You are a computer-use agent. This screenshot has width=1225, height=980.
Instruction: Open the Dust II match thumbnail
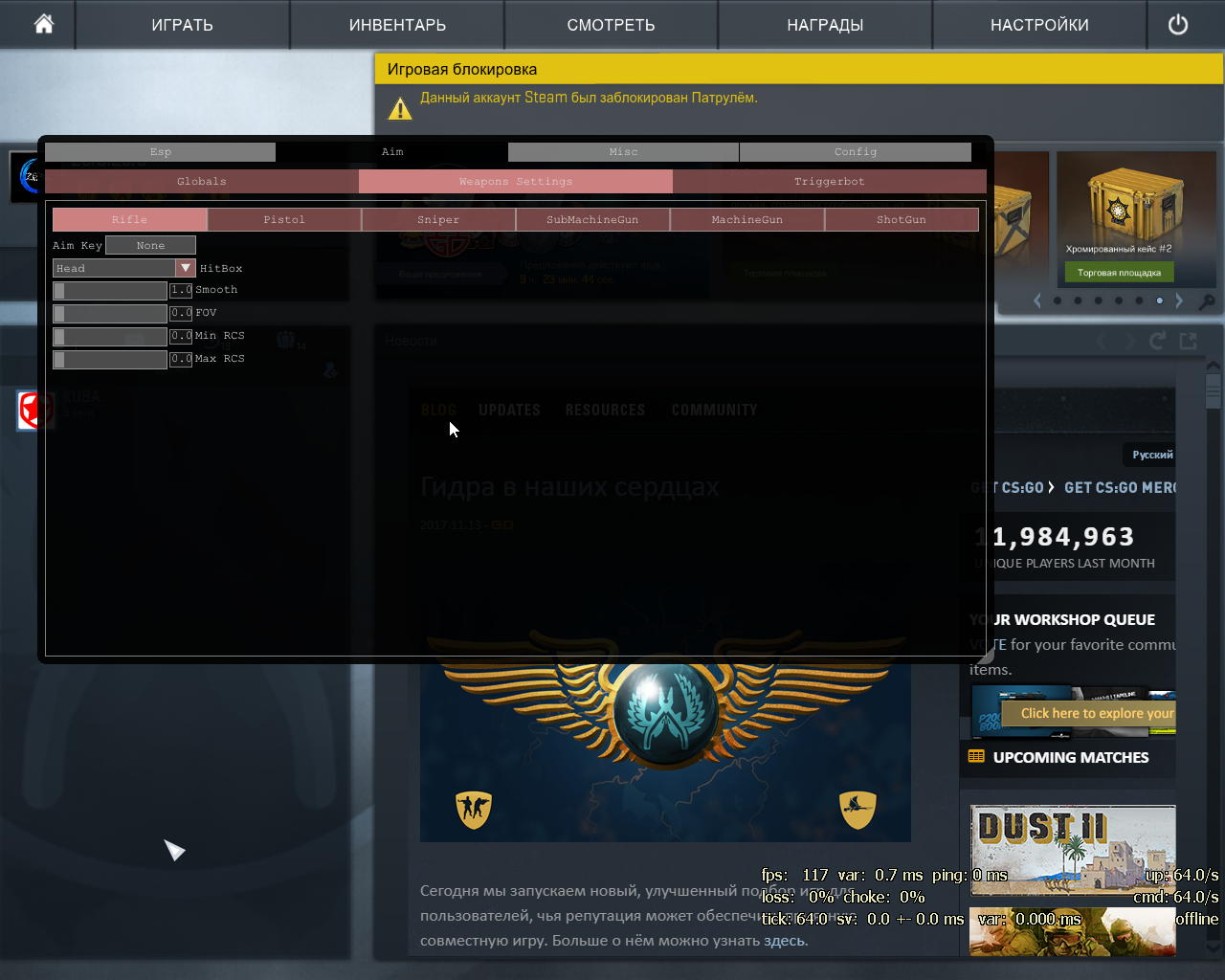click(x=1073, y=851)
